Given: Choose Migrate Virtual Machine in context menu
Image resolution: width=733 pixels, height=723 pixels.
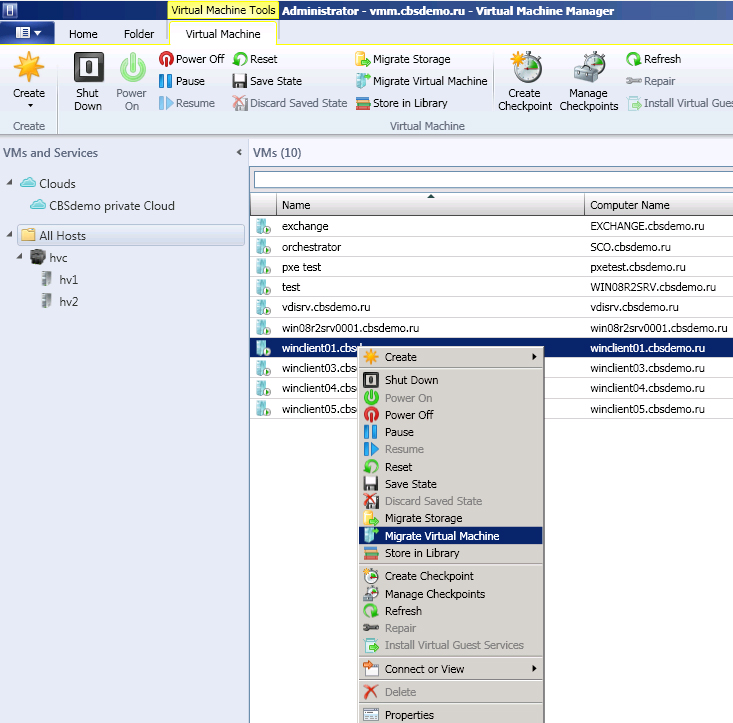Looking at the screenshot, I should pyautogui.click(x=451, y=536).
